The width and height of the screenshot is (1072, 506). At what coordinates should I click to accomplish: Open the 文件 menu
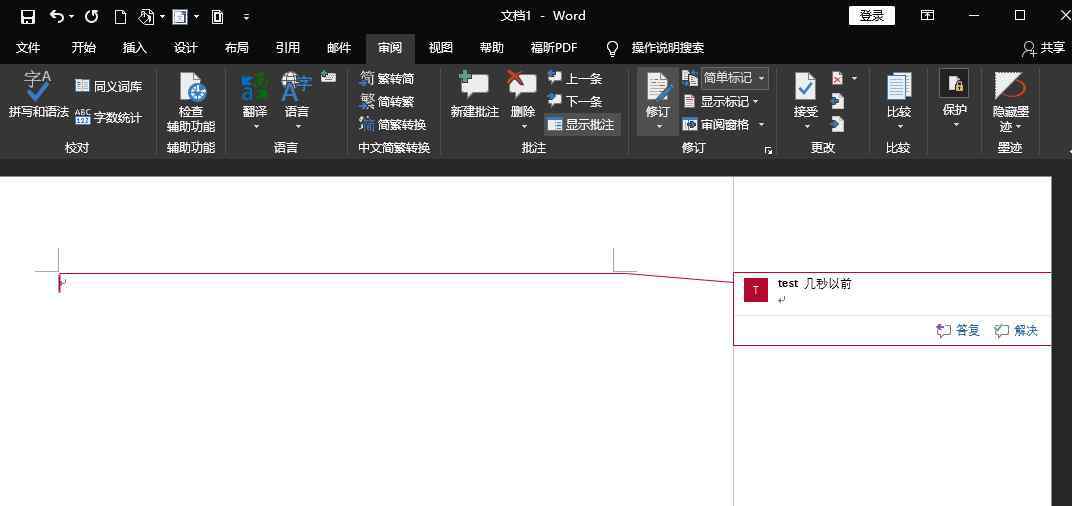point(28,48)
